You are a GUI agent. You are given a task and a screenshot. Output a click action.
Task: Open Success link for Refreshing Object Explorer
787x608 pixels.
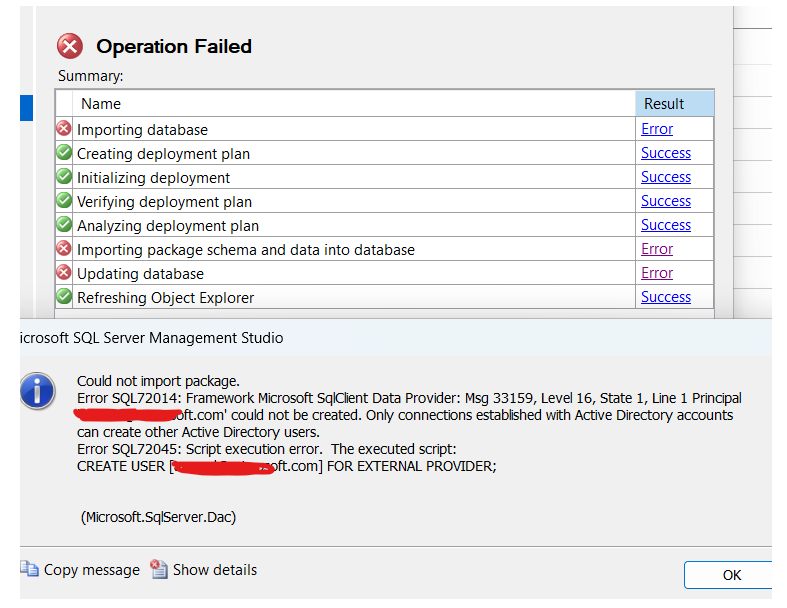666,297
